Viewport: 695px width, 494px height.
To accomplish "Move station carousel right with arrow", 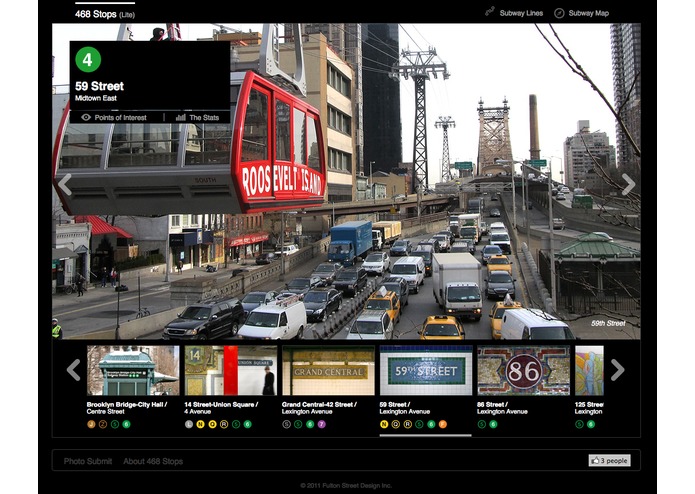I will (617, 370).
